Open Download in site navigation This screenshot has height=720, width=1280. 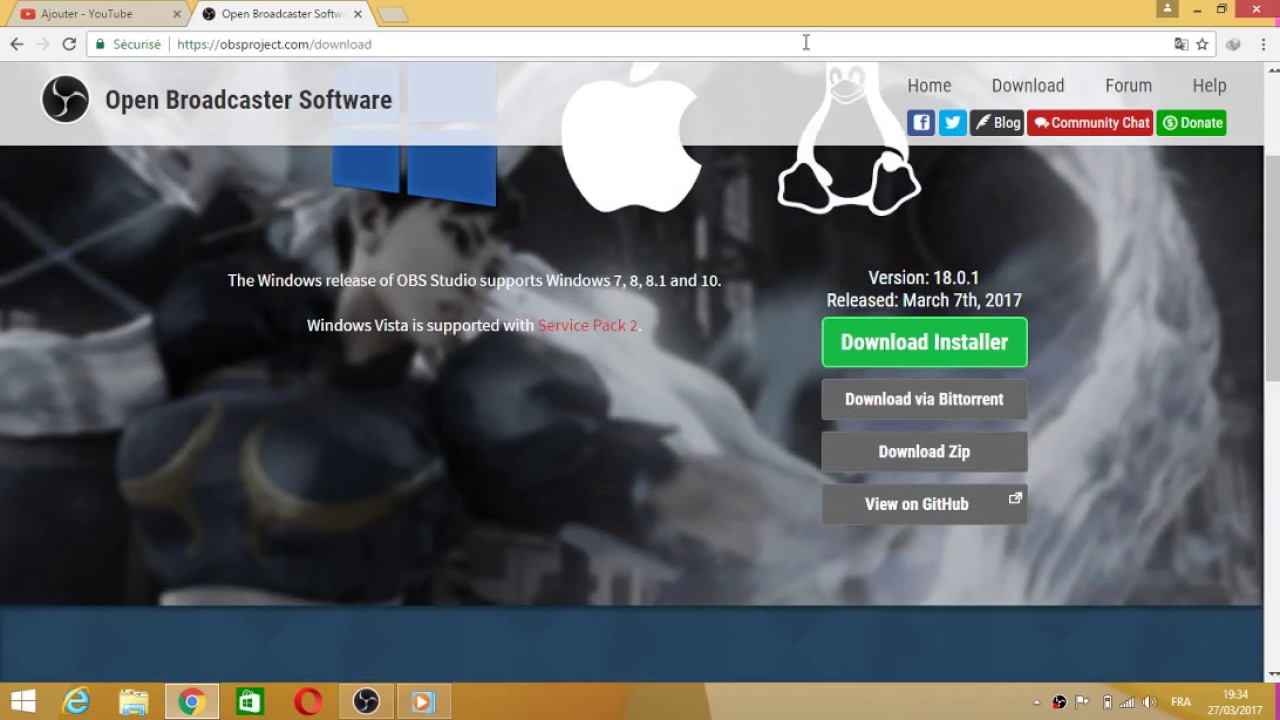[x=1028, y=86]
